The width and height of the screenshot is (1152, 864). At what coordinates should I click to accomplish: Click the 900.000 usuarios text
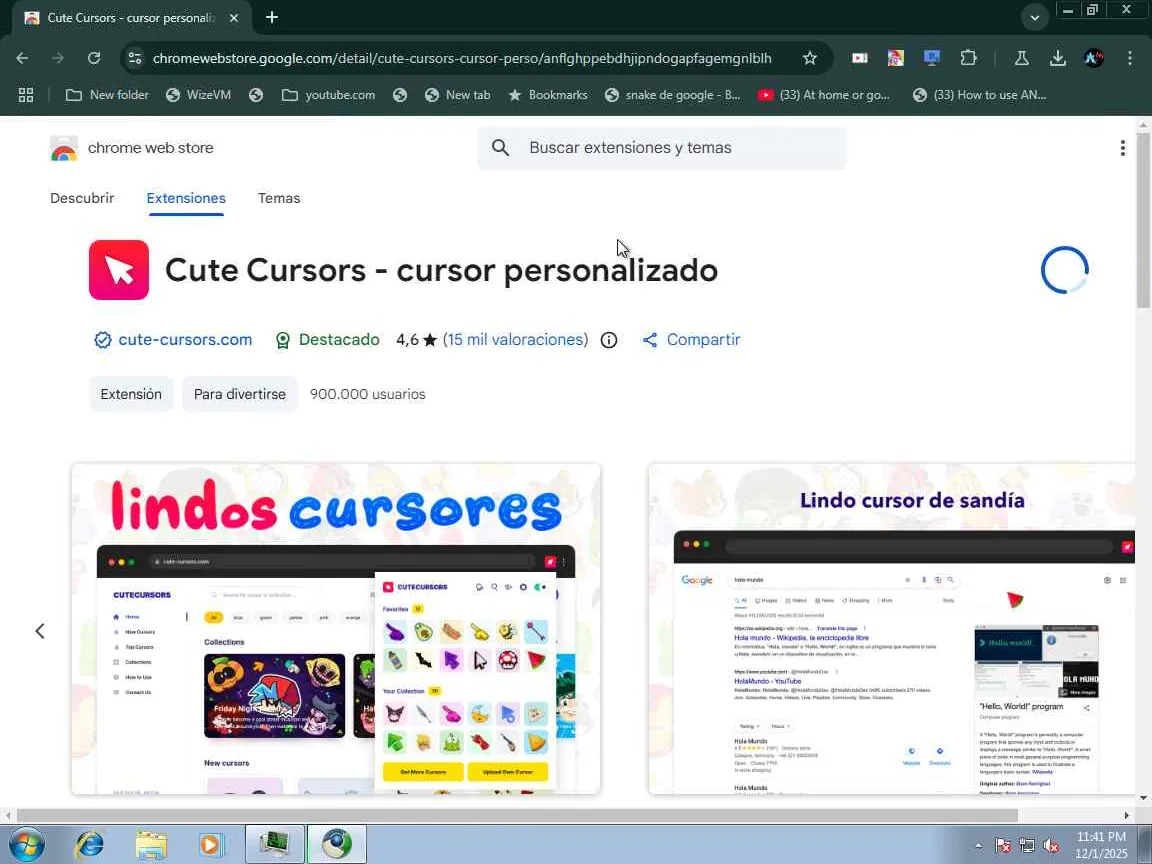(367, 394)
